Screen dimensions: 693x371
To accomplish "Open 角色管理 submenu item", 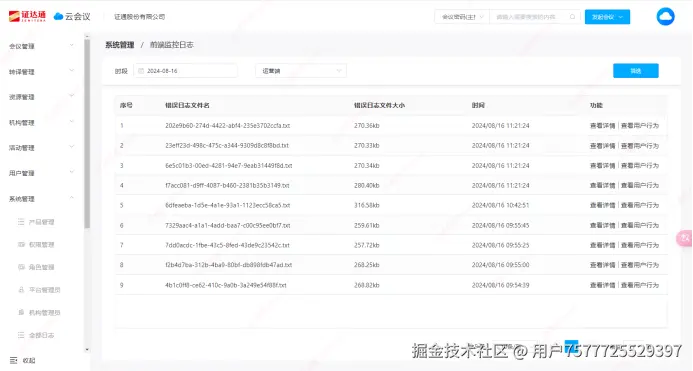I will coord(42,267).
